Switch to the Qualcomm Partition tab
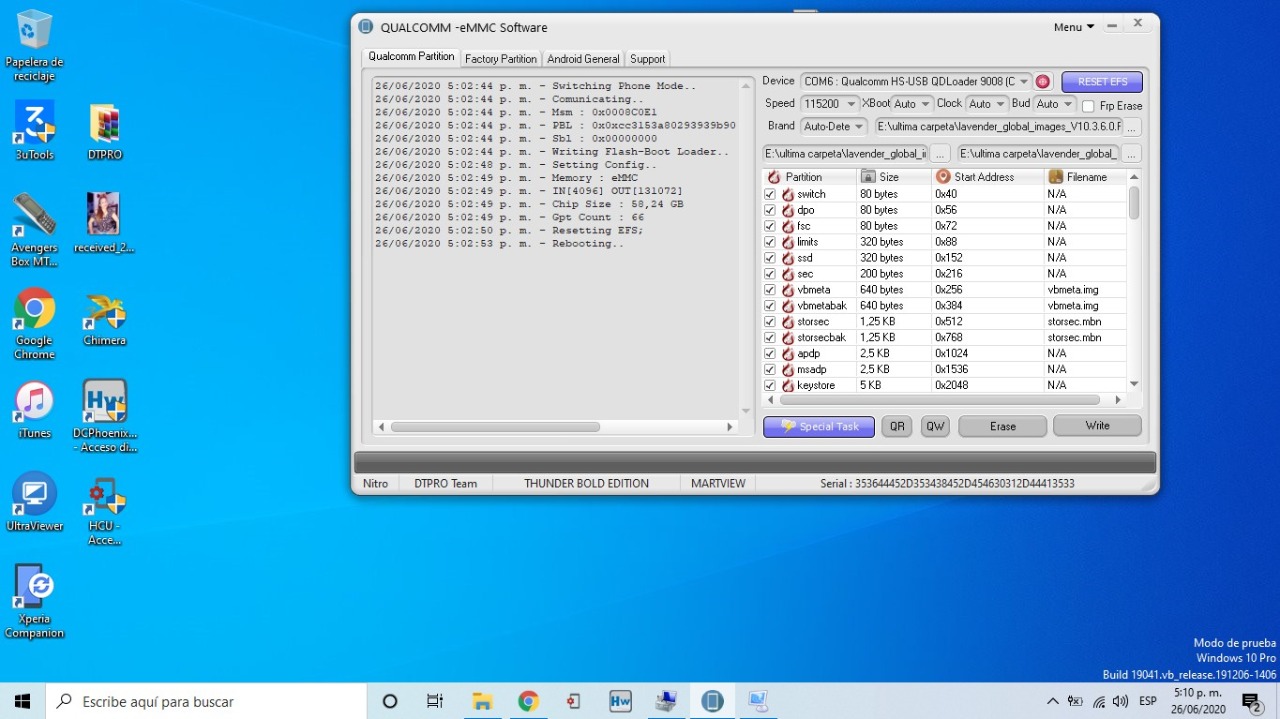The height and width of the screenshot is (719, 1280). [410, 57]
